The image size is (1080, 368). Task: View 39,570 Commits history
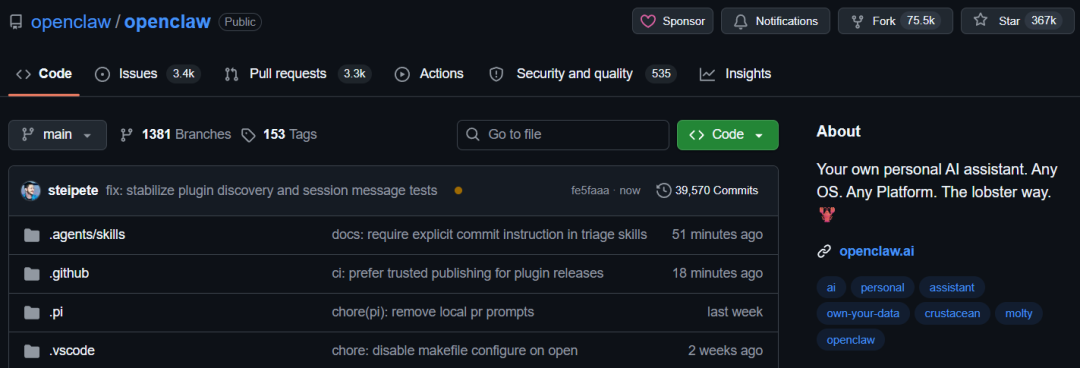point(707,191)
